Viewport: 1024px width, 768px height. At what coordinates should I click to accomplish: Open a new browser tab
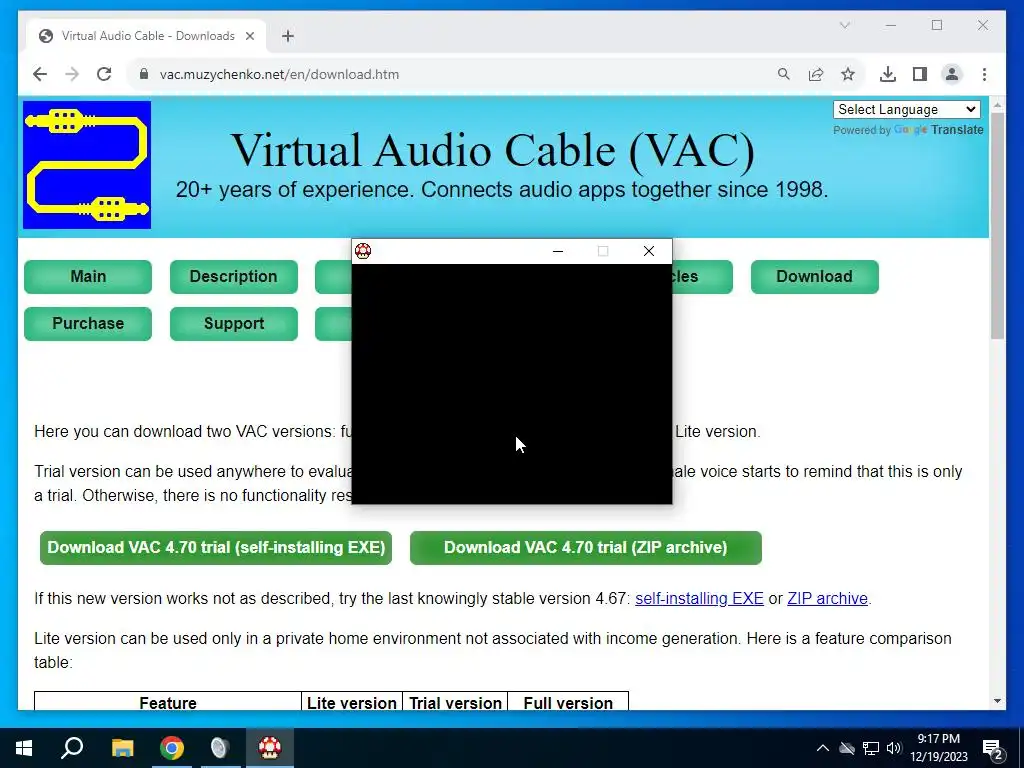point(288,36)
